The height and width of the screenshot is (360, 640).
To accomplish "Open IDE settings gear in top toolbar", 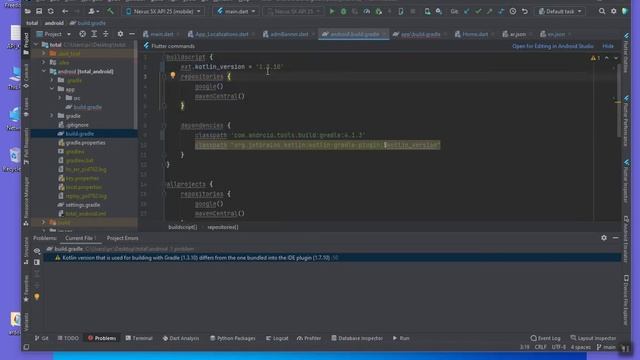I will pyautogui.click(x=613, y=11).
